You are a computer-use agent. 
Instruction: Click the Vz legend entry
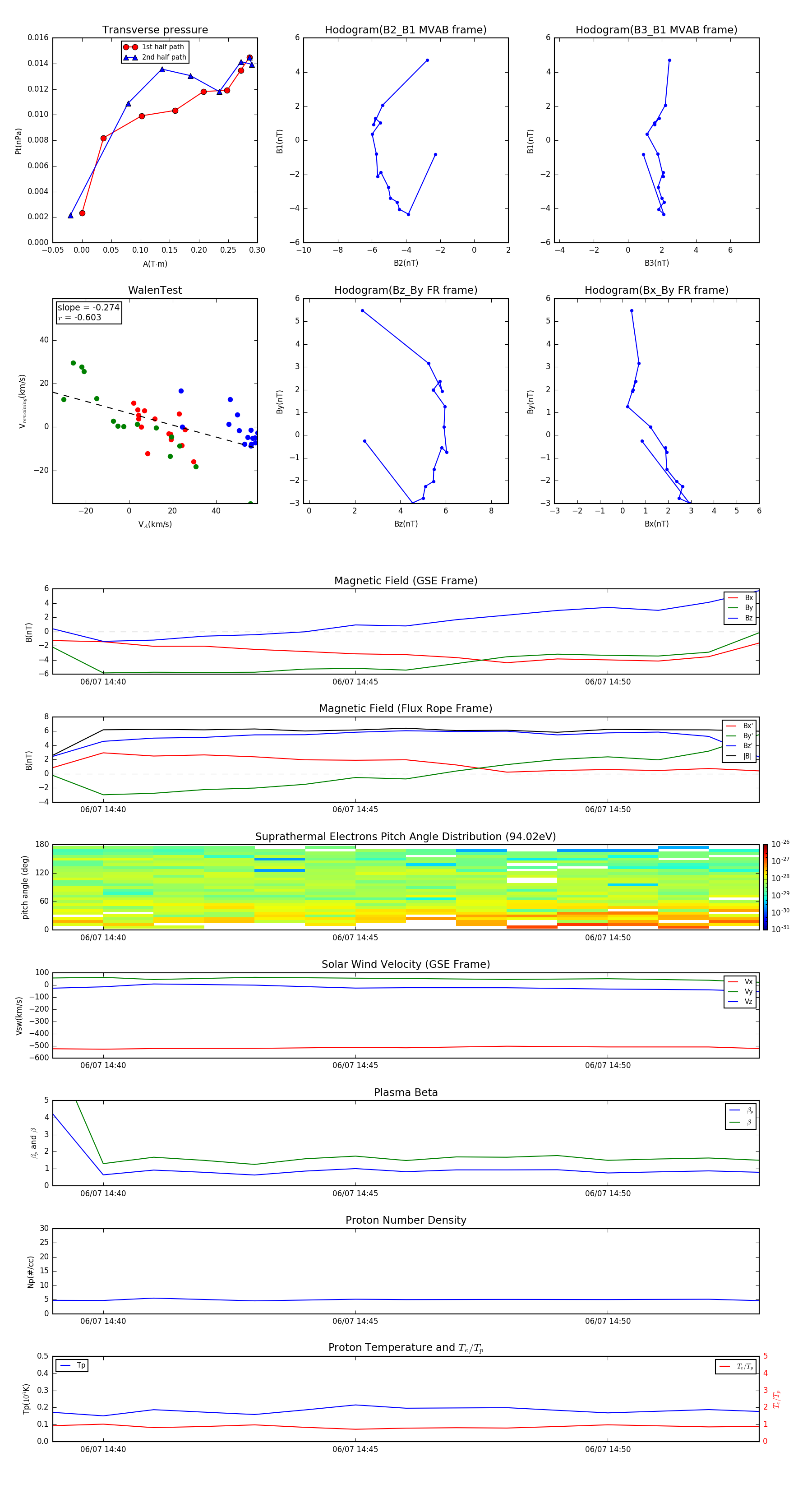point(740,1002)
